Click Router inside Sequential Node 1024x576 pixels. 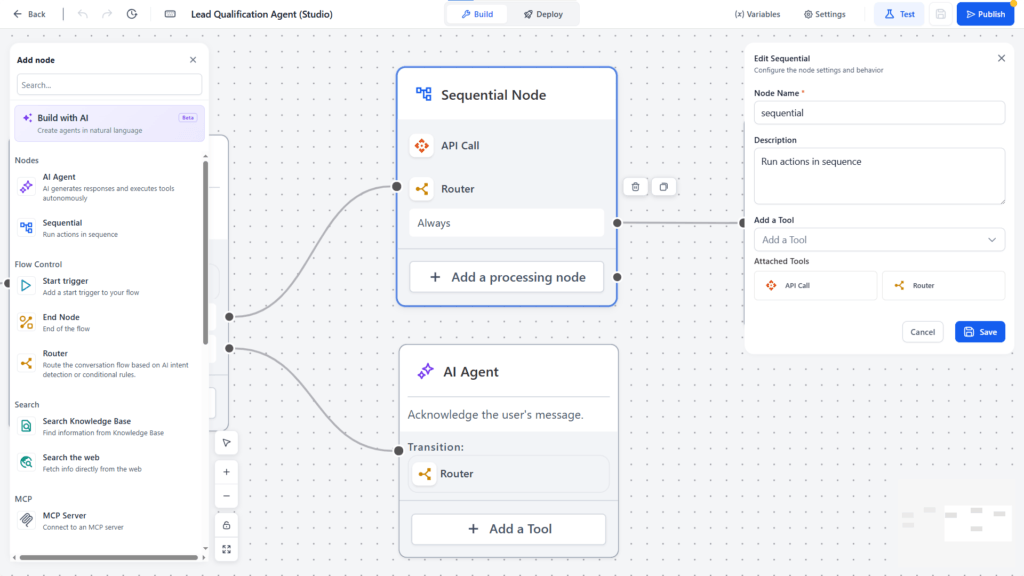point(507,189)
